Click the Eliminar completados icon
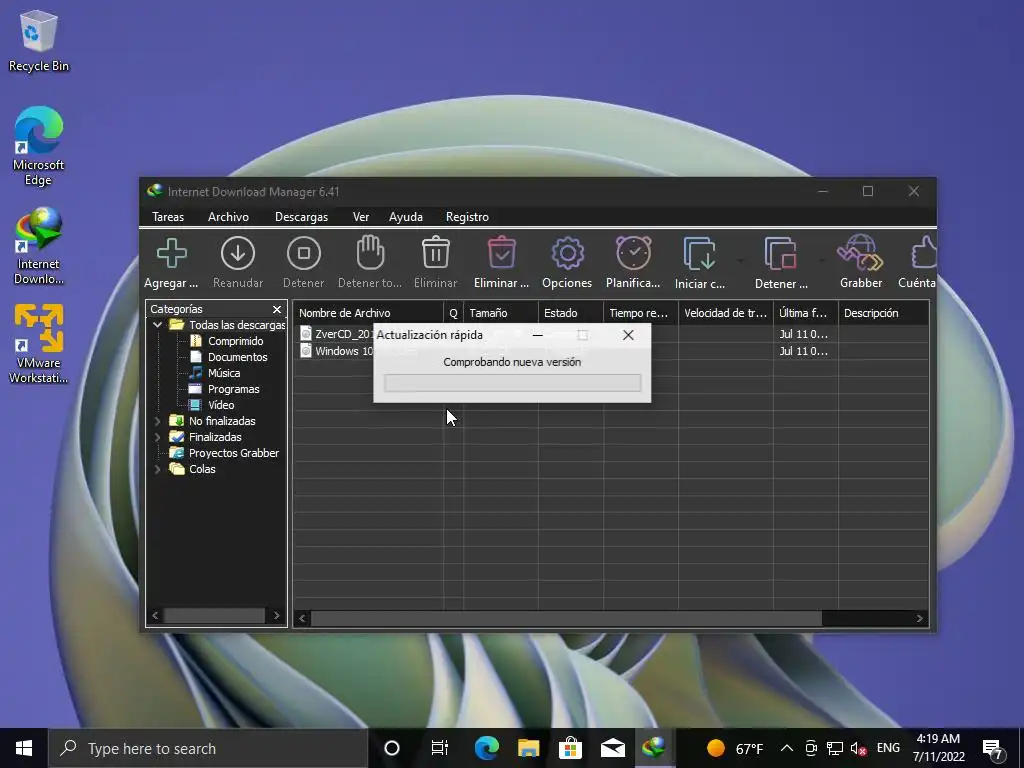1024x768 pixels. tap(502, 253)
